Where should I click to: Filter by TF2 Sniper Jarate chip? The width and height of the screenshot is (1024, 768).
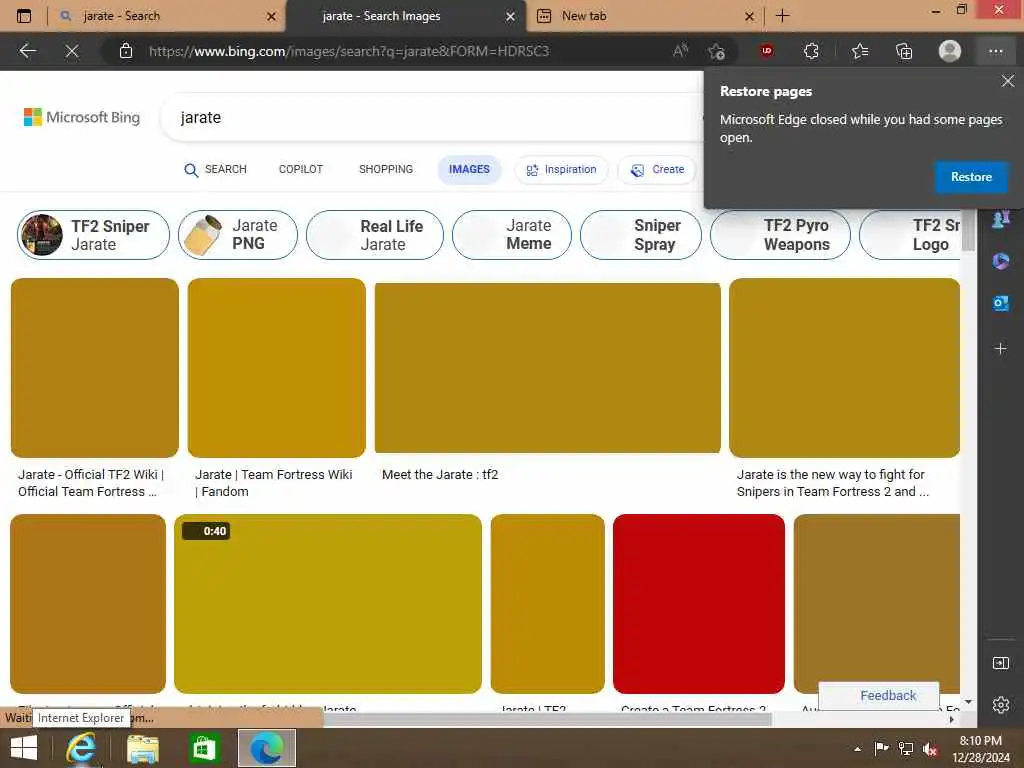[x=93, y=234]
